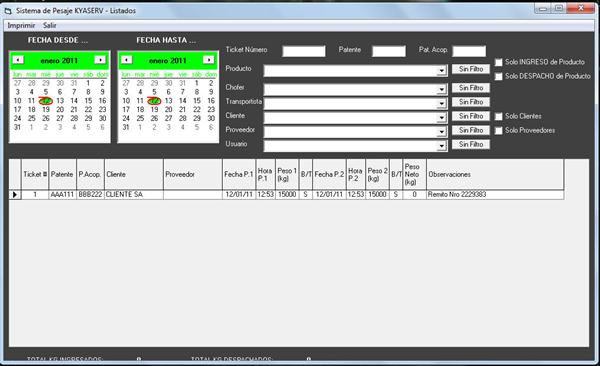Screen dimensions: 600x366
Task: Select the AAA111 patente cell
Action: [62, 194]
